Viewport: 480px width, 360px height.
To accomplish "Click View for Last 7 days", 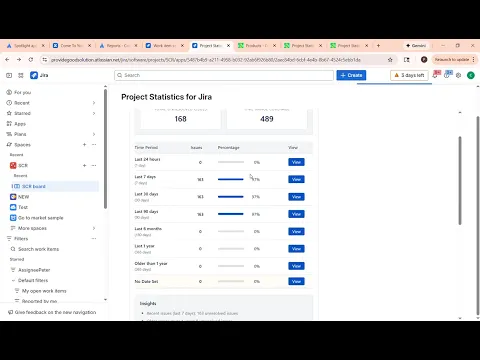I will 296,179.
